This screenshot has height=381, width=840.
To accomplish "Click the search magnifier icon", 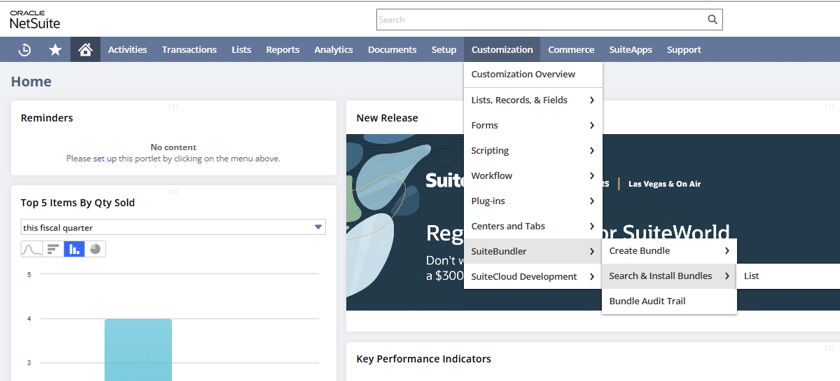I will (712, 20).
